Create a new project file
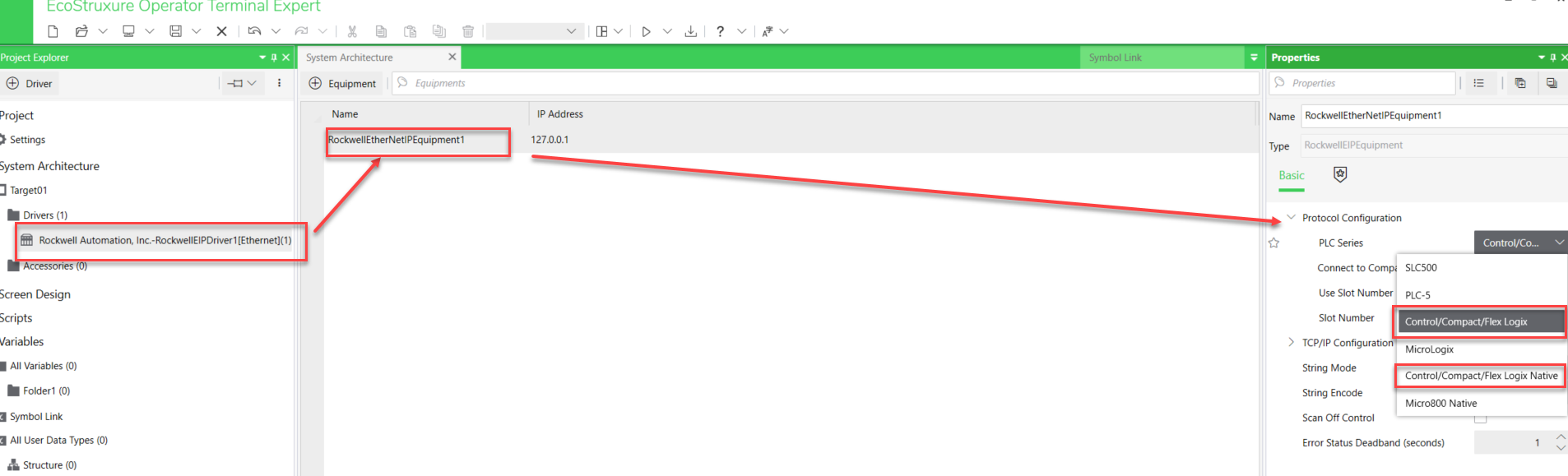The width and height of the screenshot is (1568, 476). (53, 31)
